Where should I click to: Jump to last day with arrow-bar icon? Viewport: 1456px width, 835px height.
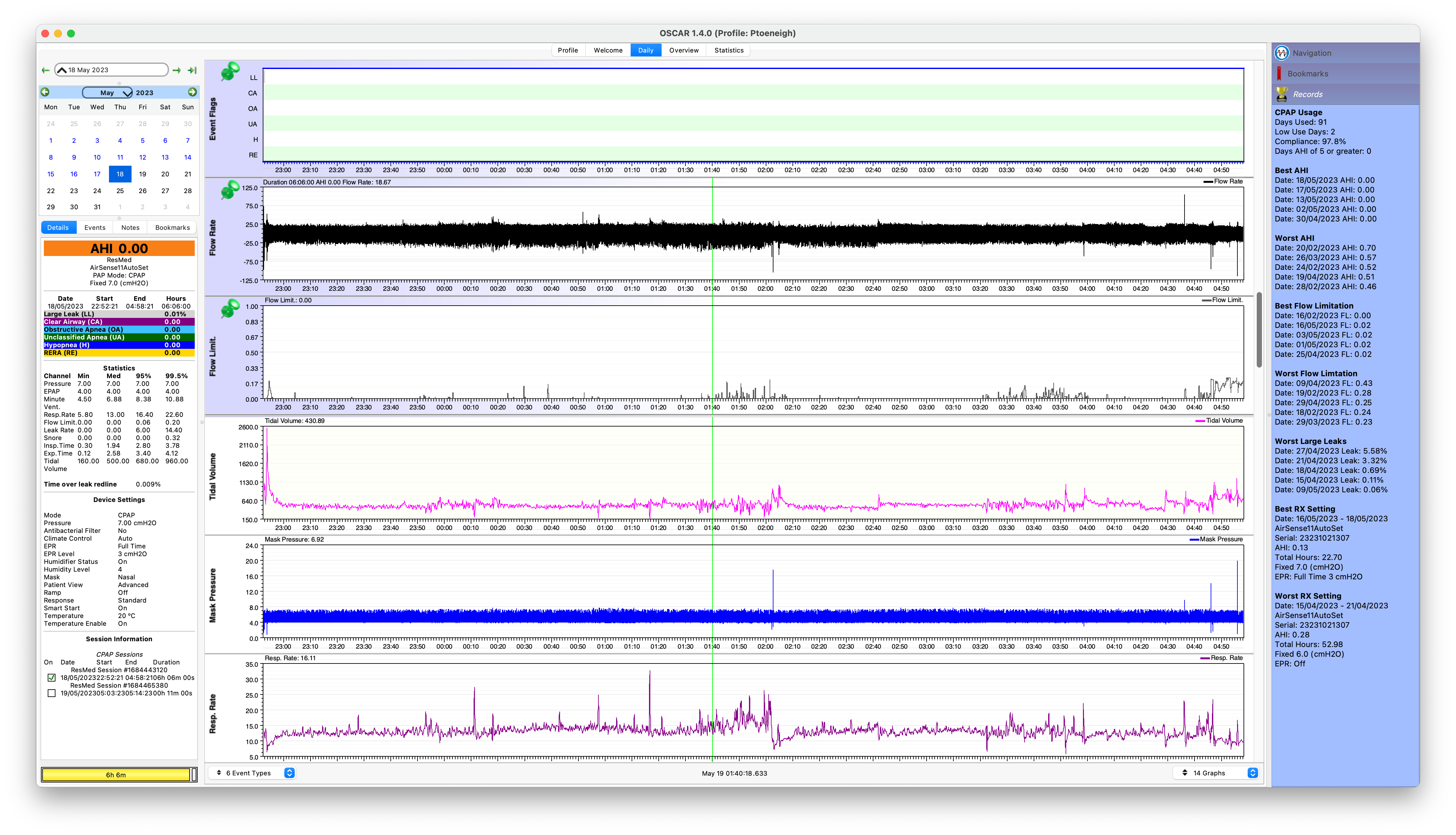(x=192, y=70)
